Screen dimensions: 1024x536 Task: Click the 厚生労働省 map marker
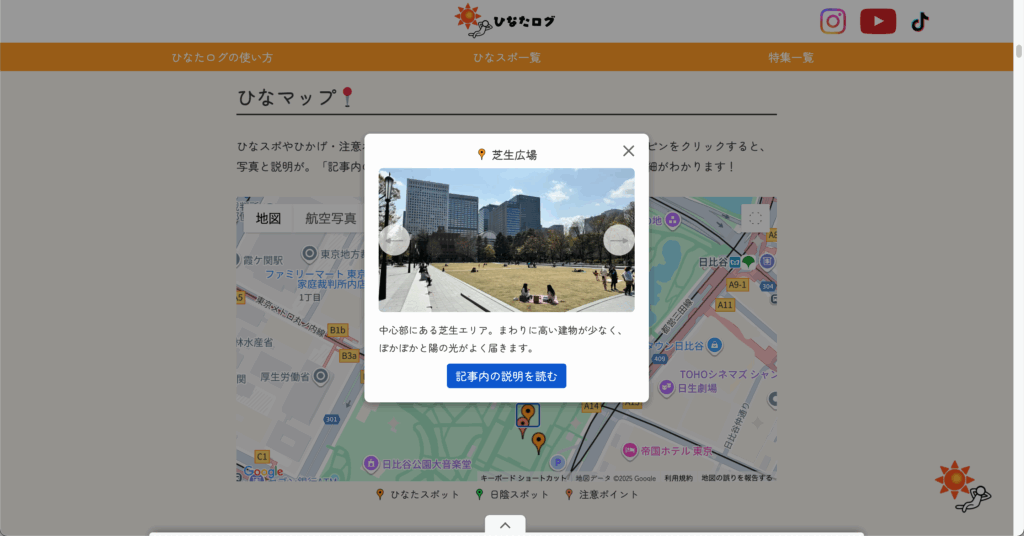coord(321,376)
